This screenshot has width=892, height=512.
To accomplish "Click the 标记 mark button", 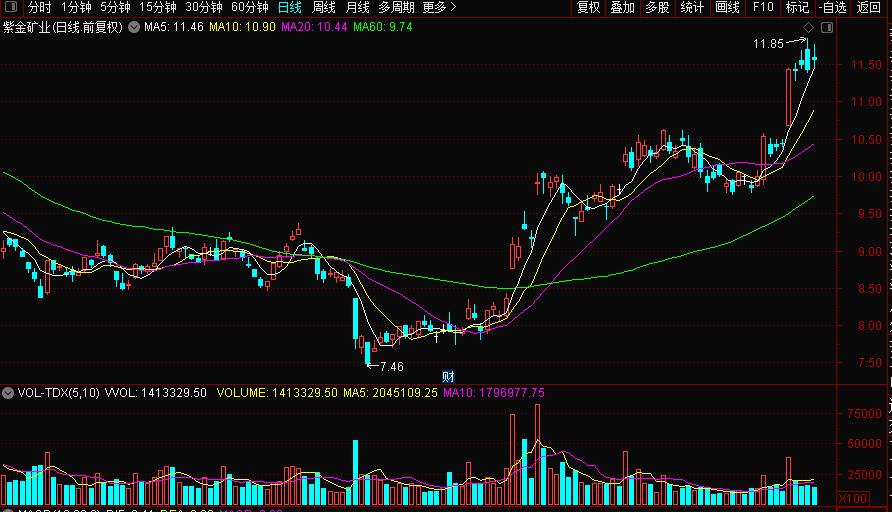I will pyautogui.click(x=797, y=7).
